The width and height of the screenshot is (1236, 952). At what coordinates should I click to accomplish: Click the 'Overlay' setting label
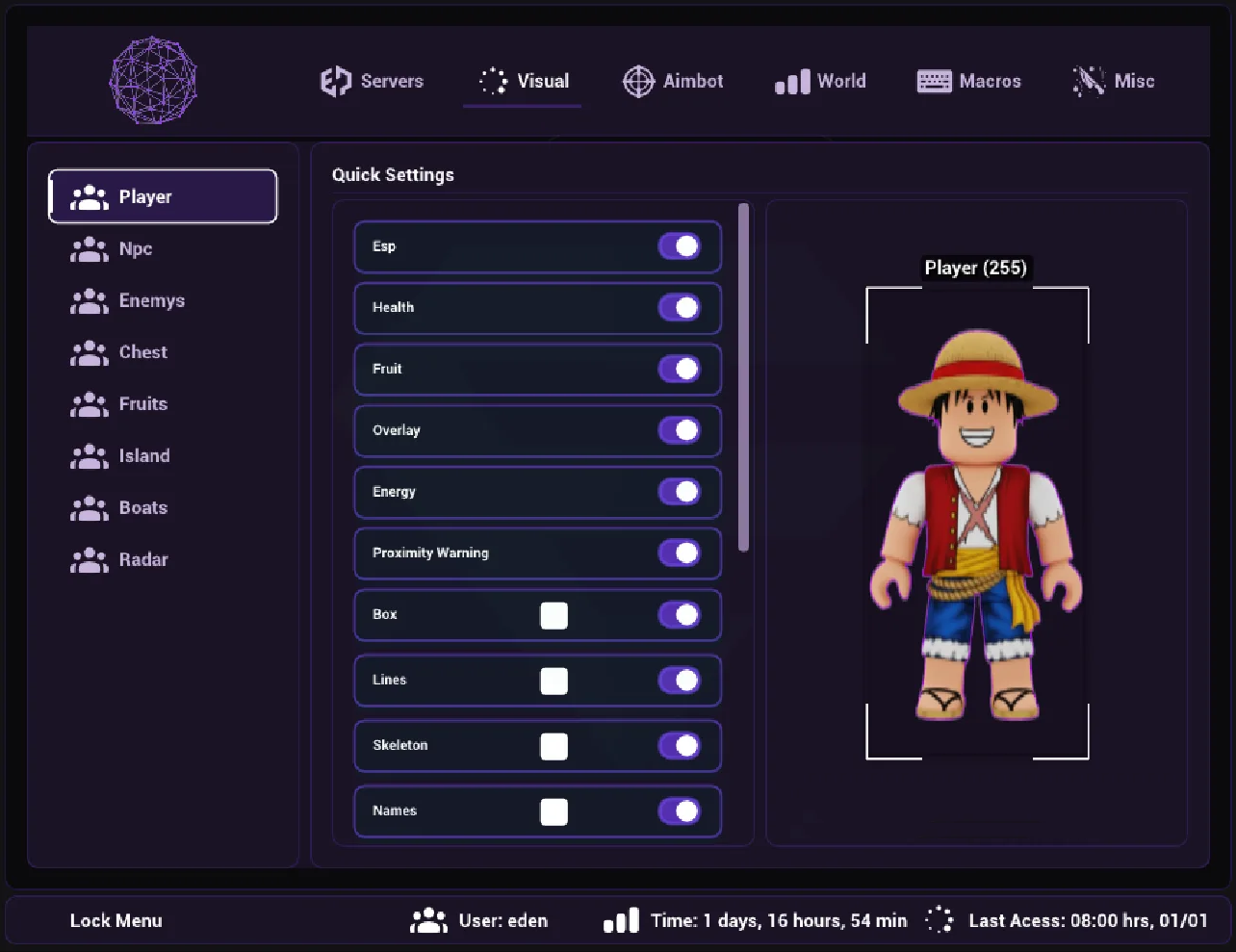[x=397, y=431]
